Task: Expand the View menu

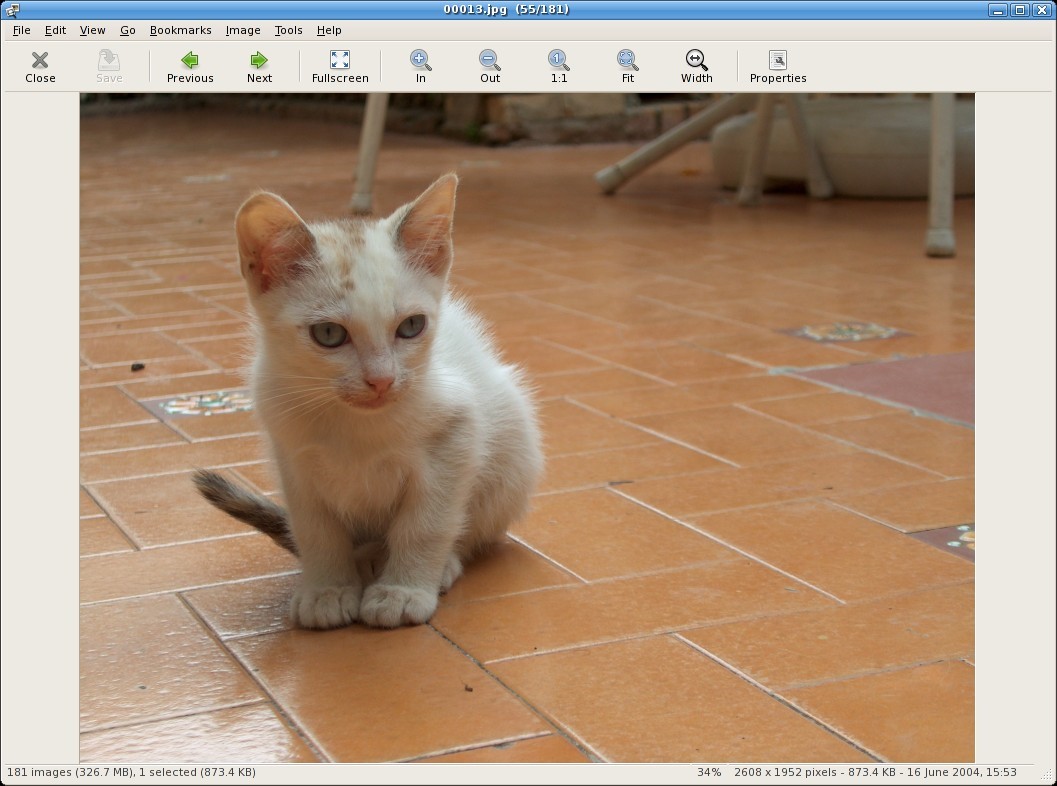Action: click(x=92, y=30)
